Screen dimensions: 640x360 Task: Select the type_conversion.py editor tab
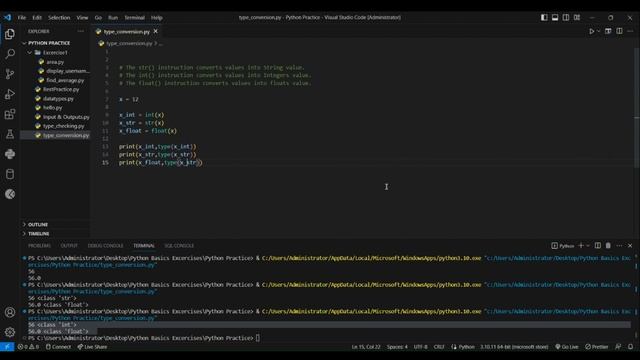coord(127,31)
